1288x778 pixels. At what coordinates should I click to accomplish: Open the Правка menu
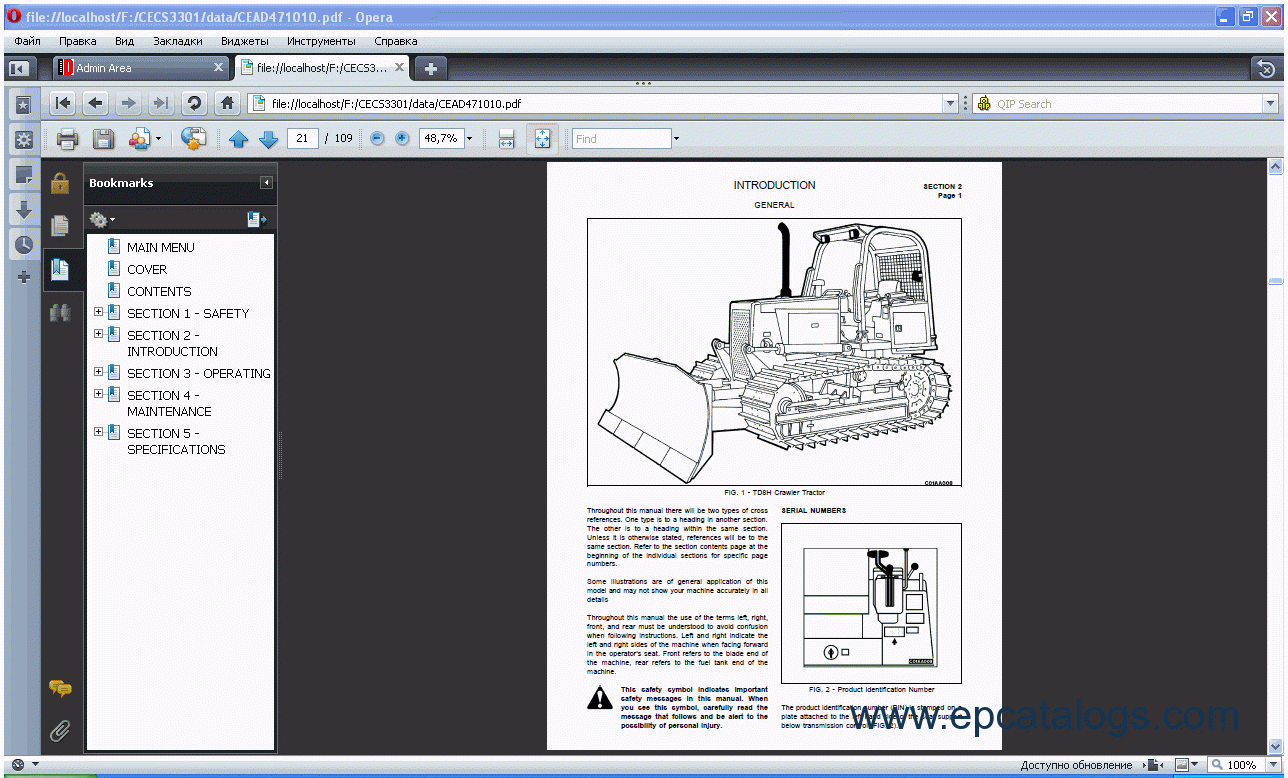(78, 41)
